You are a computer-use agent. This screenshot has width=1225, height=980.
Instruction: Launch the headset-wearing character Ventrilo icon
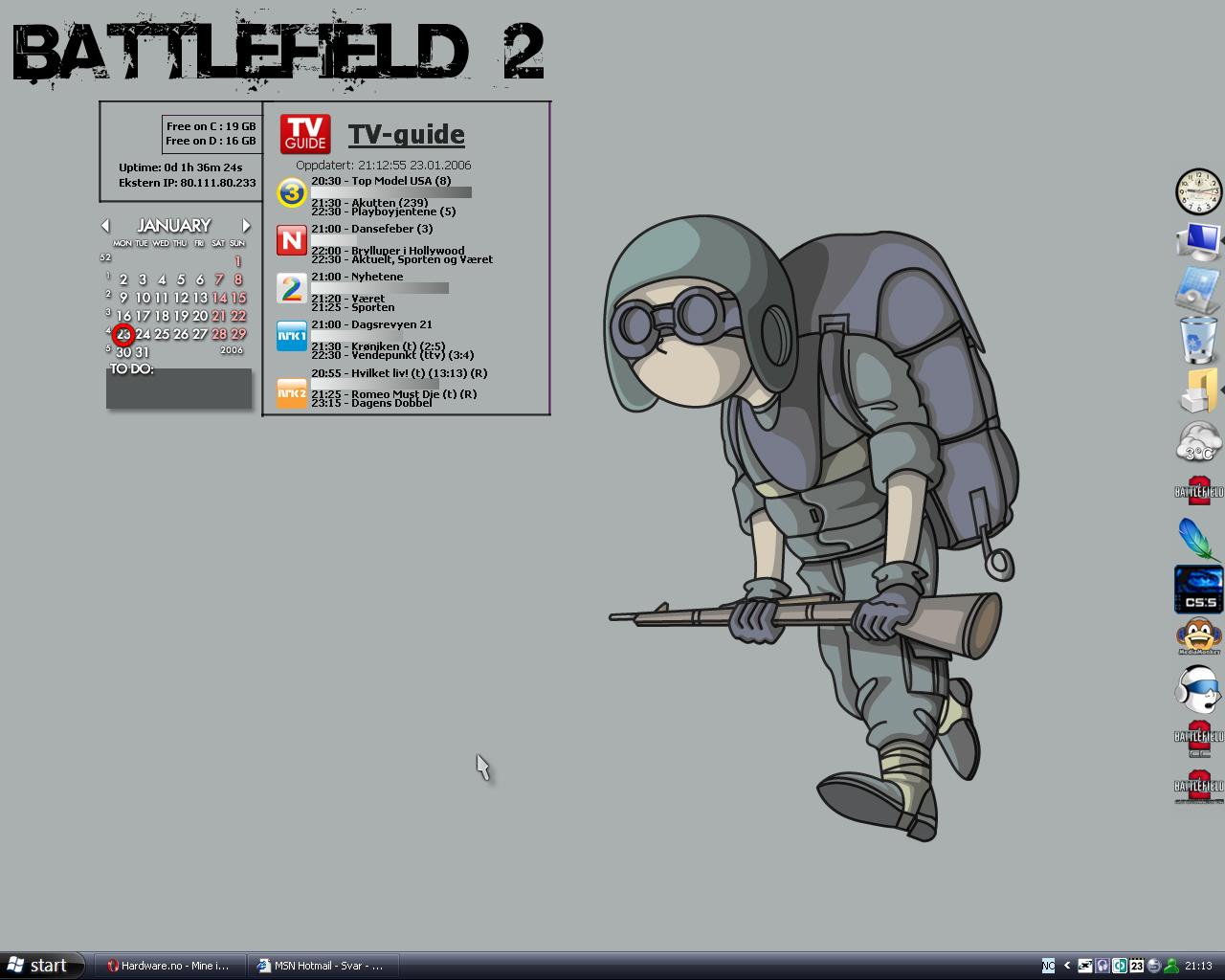[1197, 688]
